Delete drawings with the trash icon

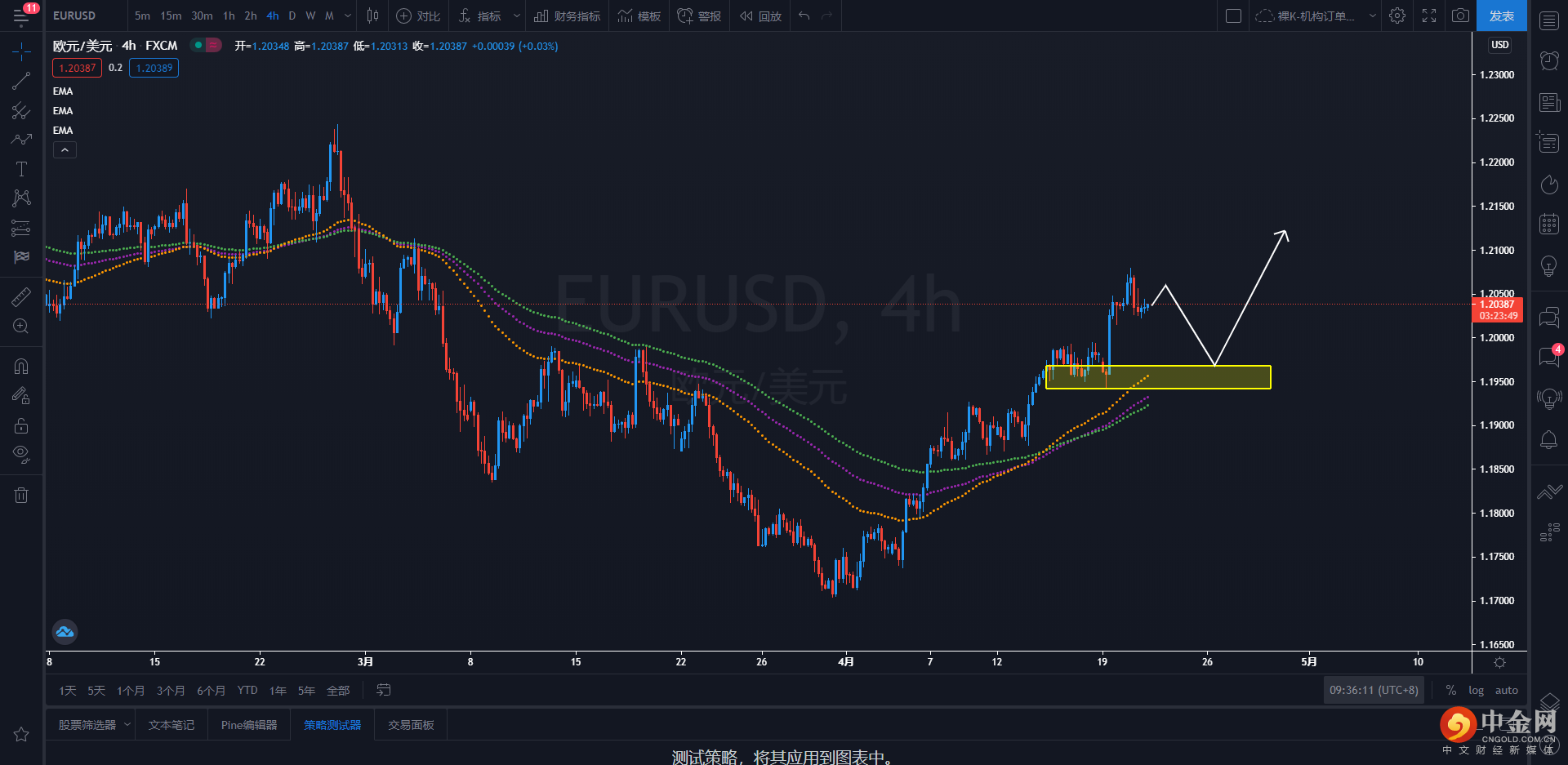click(21, 495)
